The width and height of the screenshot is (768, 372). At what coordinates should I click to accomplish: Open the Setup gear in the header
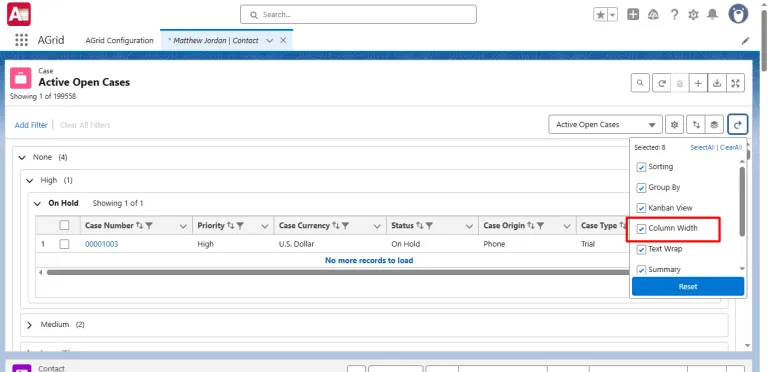click(693, 15)
